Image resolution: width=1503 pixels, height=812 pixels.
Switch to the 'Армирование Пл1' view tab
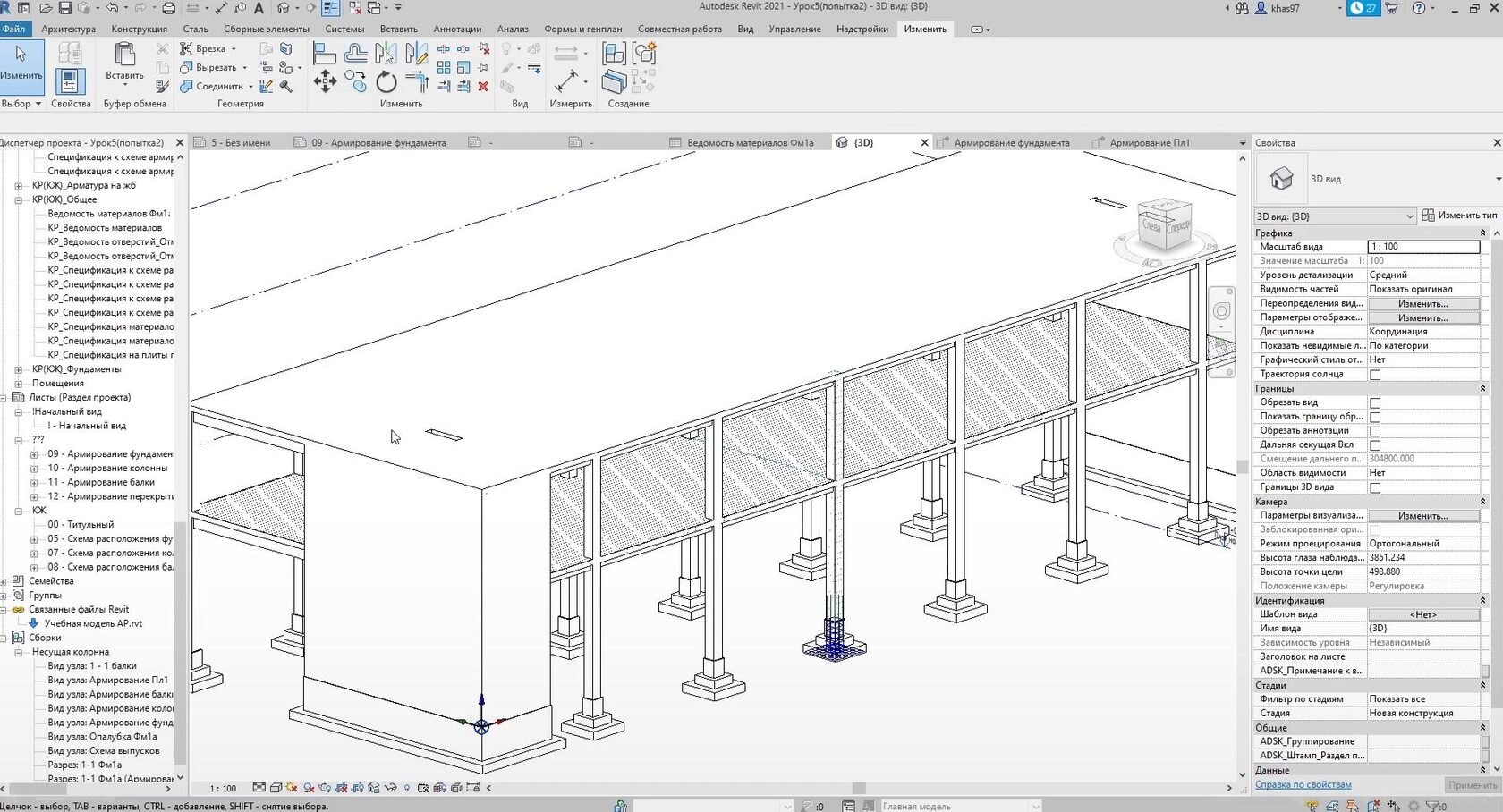click(x=1149, y=143)
